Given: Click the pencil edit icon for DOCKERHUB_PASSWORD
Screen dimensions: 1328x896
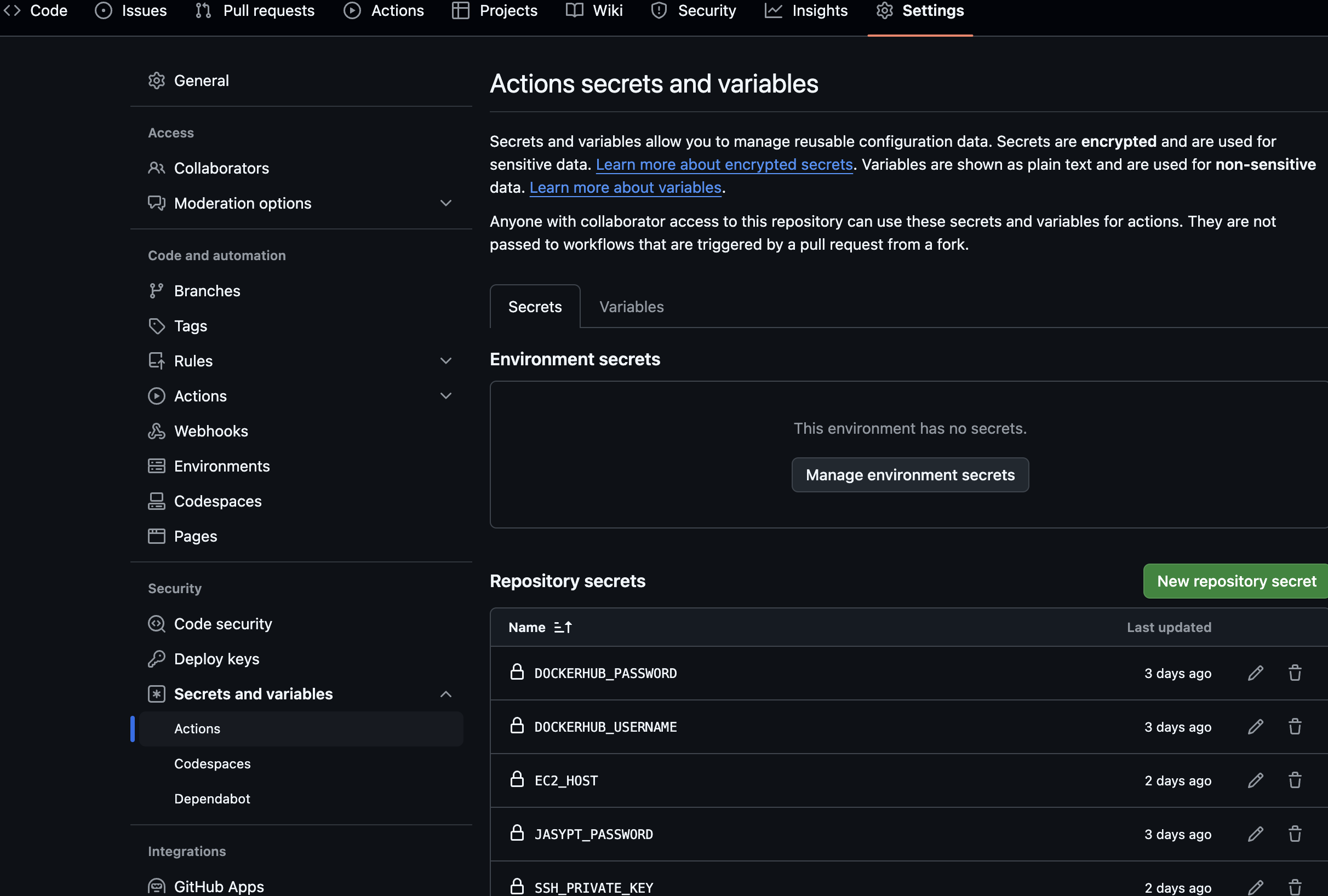Looking at the screenshot, I should pyautogui.click(x=1255, y=673).
